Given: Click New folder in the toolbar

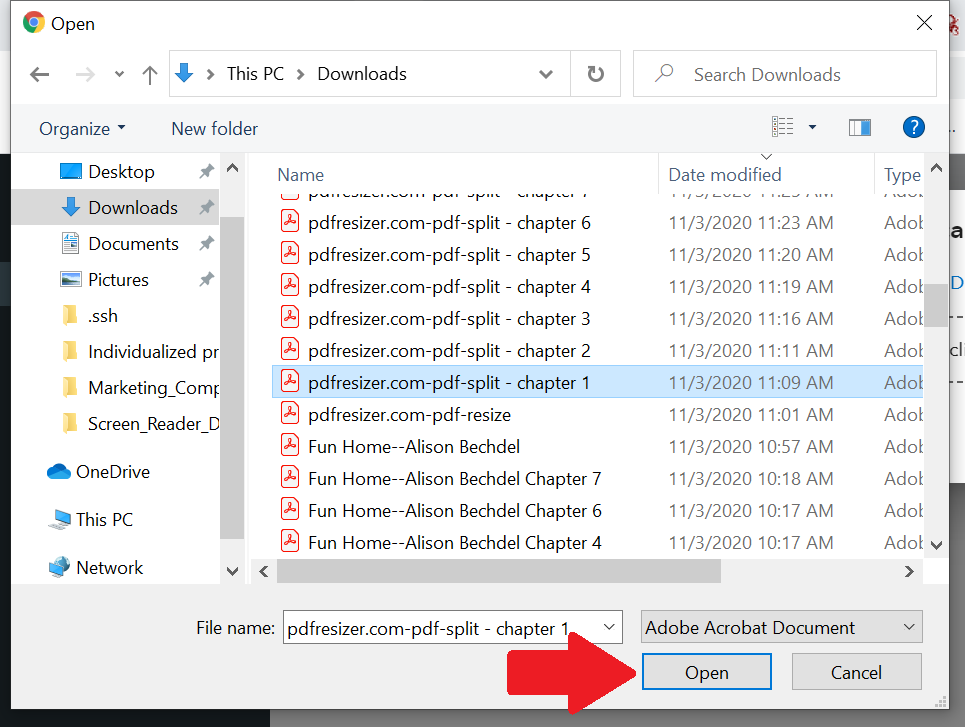Looking at the screenshot, I should point(214,129).
